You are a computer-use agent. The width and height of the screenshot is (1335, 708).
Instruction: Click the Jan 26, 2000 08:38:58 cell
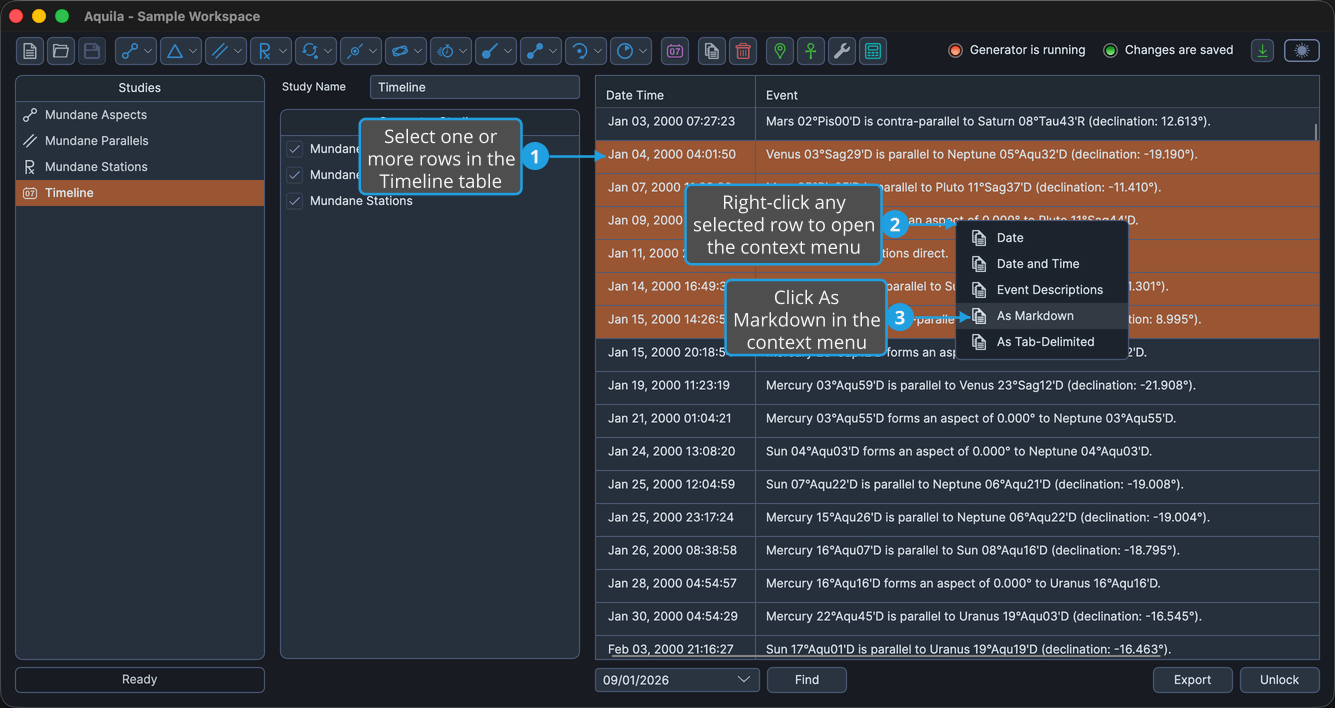point(675,551)
